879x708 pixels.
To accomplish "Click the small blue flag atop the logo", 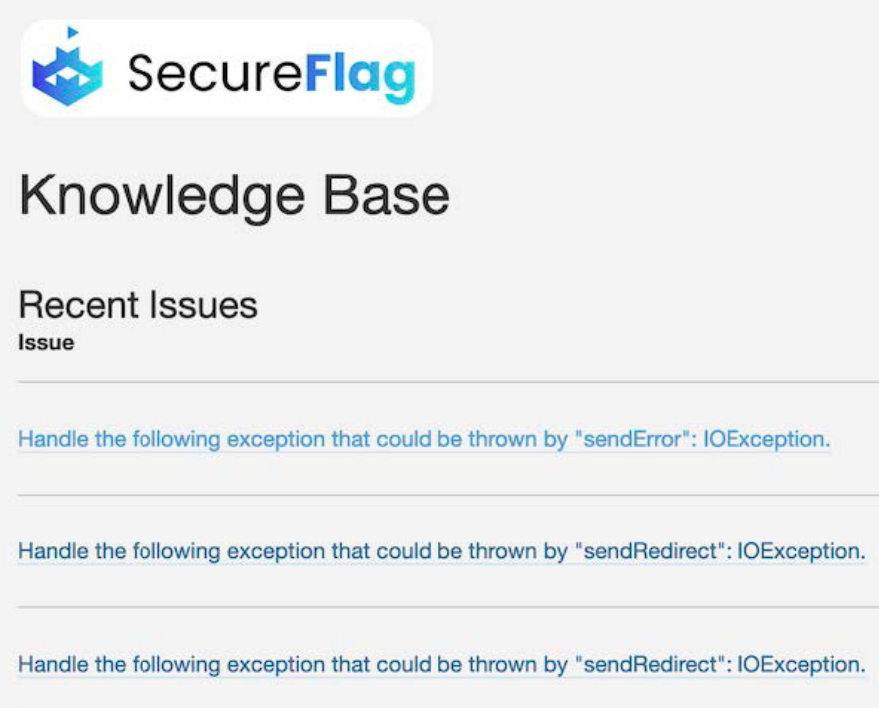I will (x=72, y=33).
